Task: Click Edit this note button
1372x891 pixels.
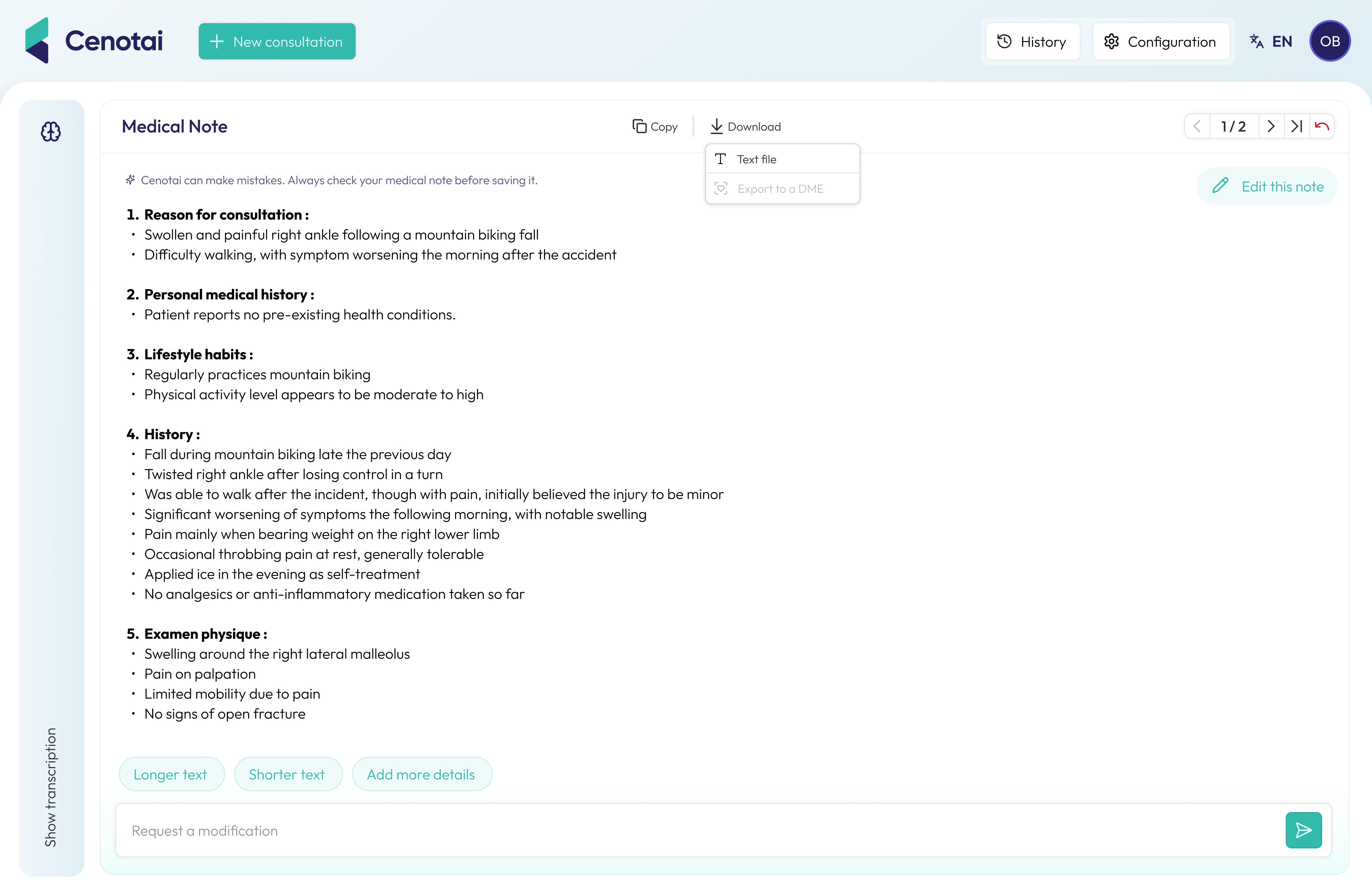Action: click(x=1267, y=186)
